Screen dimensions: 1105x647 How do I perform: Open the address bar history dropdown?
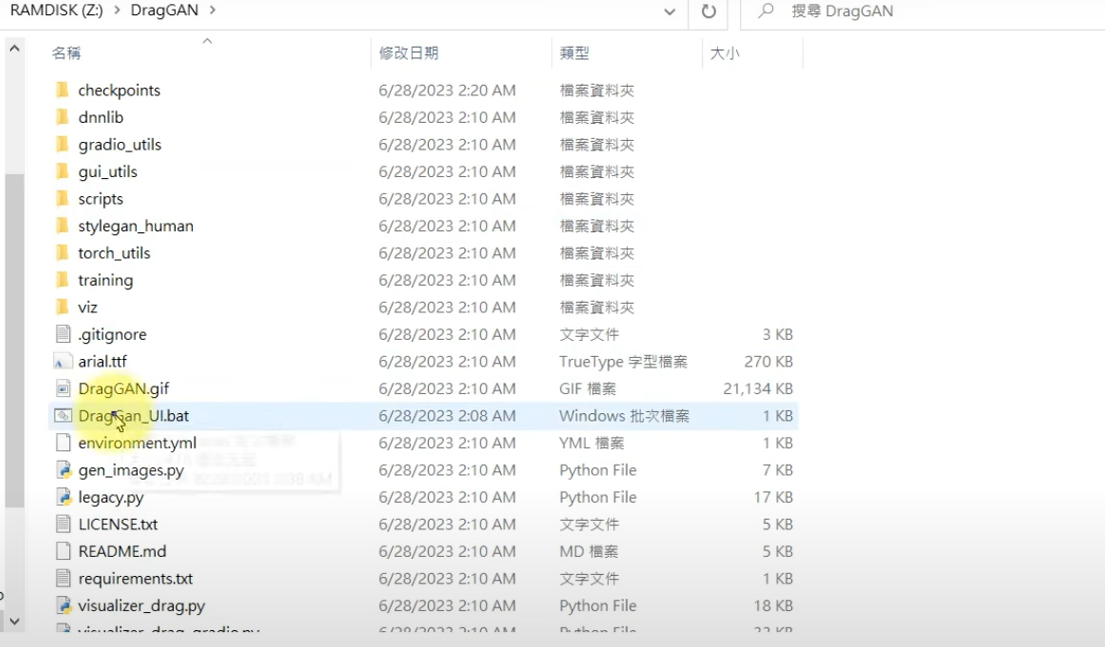[x=669, y=12]
